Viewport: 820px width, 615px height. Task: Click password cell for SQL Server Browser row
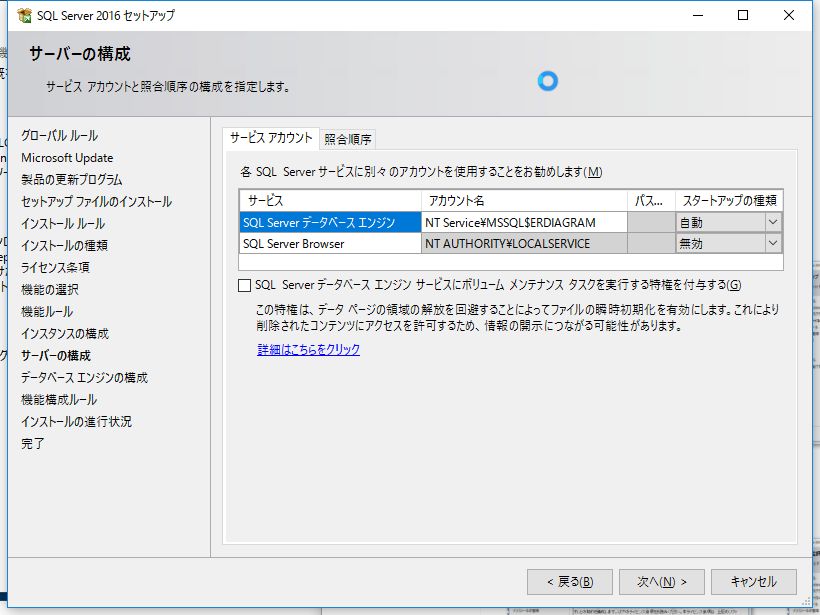point(651,243)
